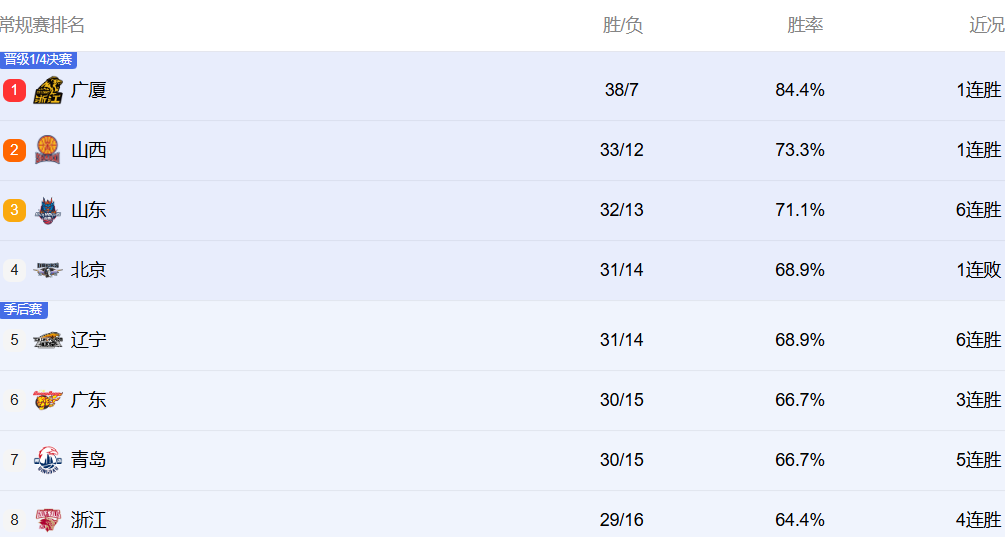Click the 广东 team logo

coord(48,400)
